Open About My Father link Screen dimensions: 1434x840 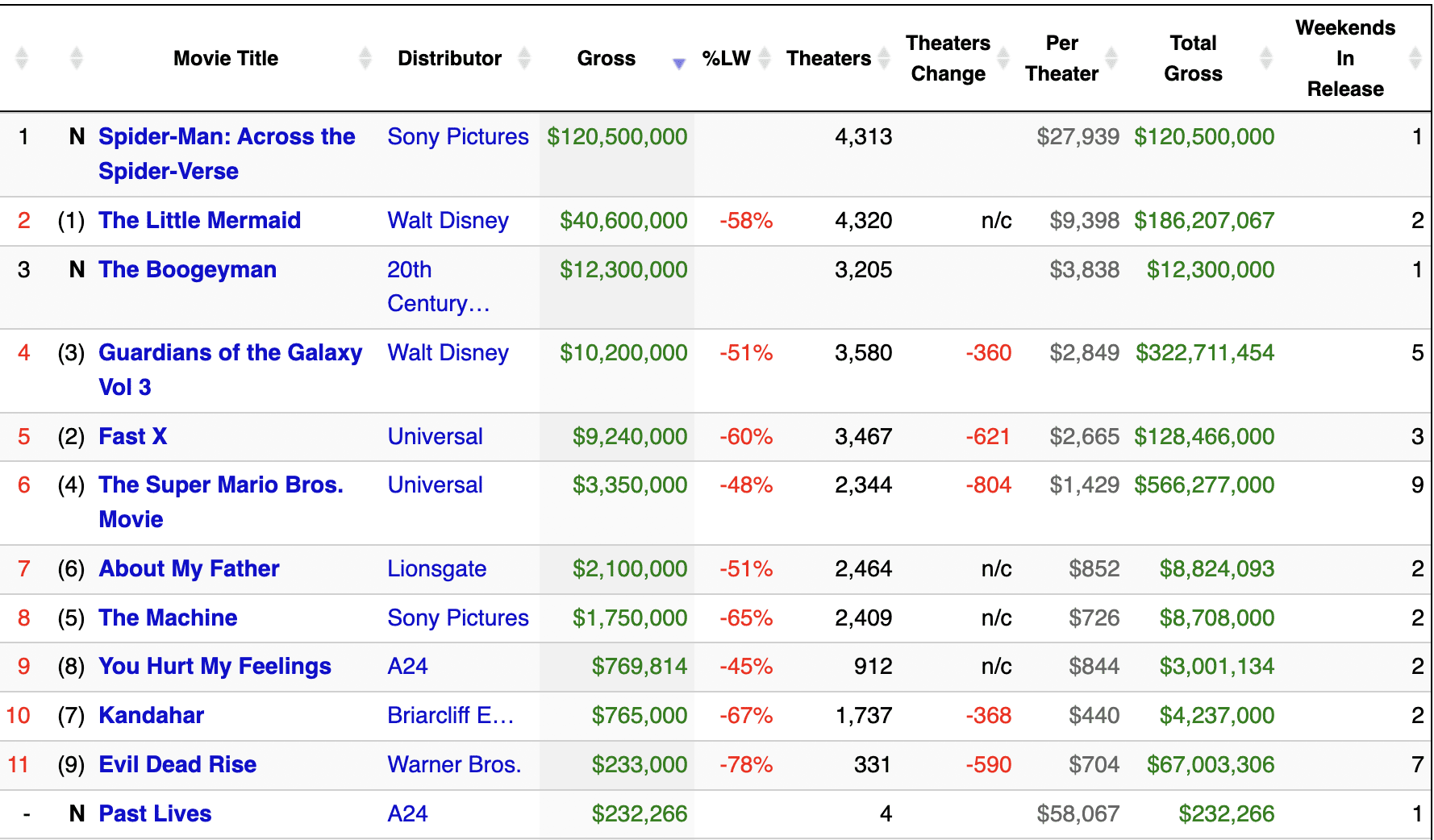click(189, 569)
